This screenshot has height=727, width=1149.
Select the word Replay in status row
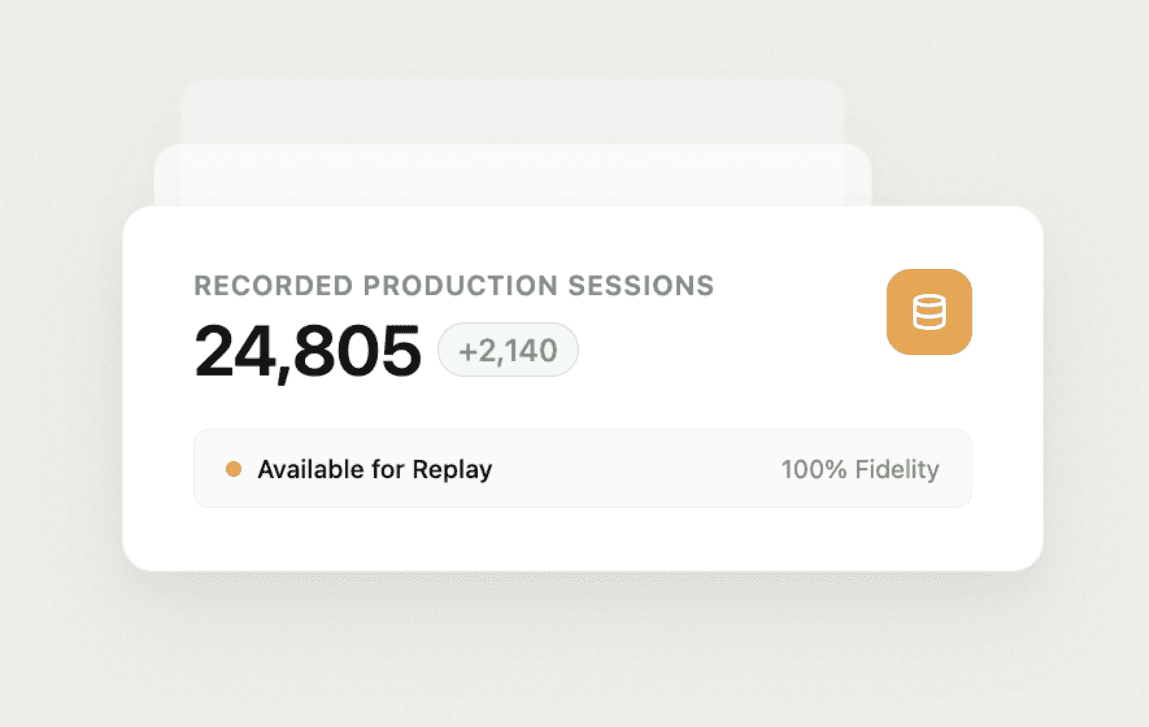(x=452, y=470)
